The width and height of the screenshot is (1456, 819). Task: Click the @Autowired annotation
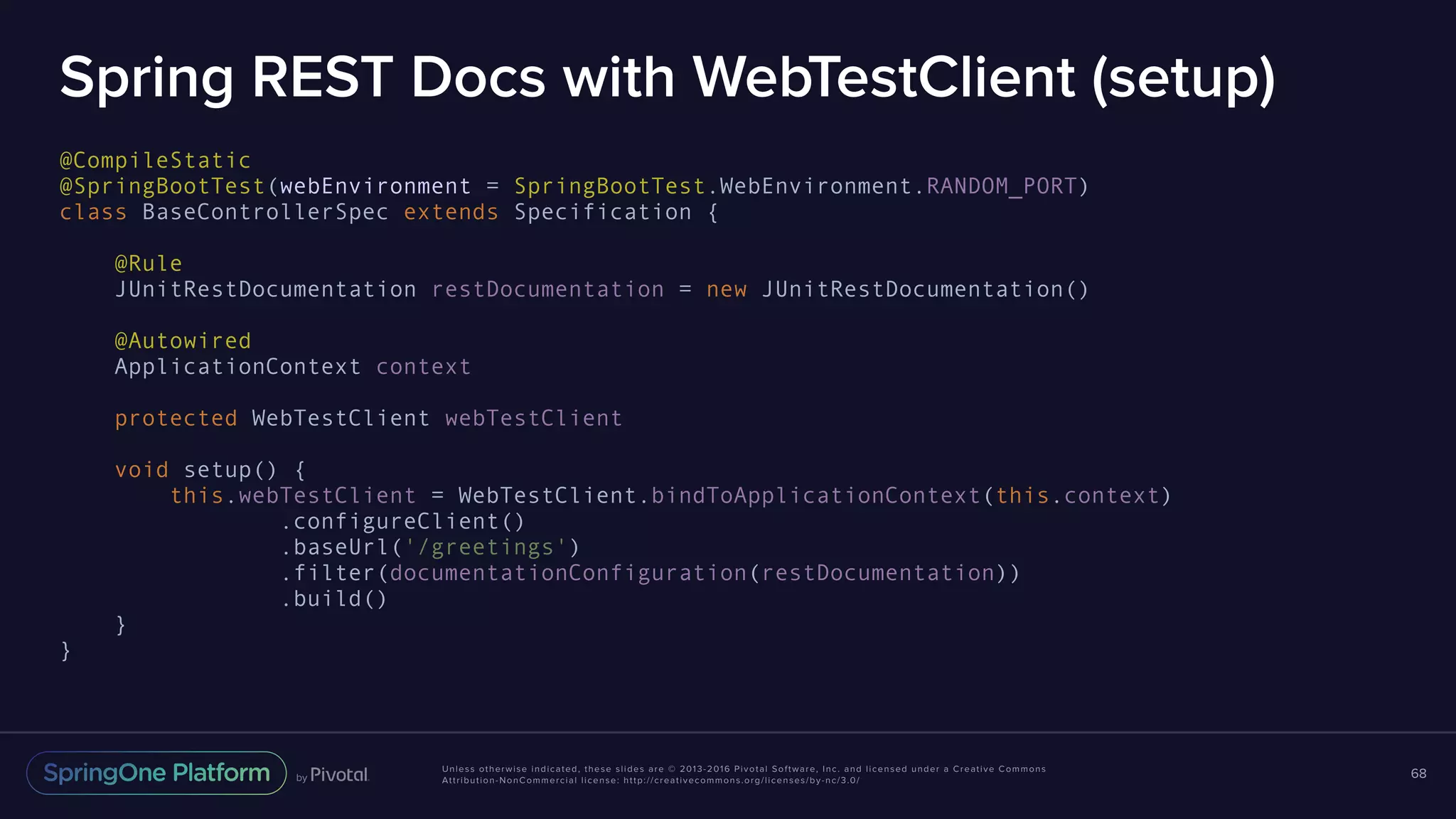(x=183, y=341)
